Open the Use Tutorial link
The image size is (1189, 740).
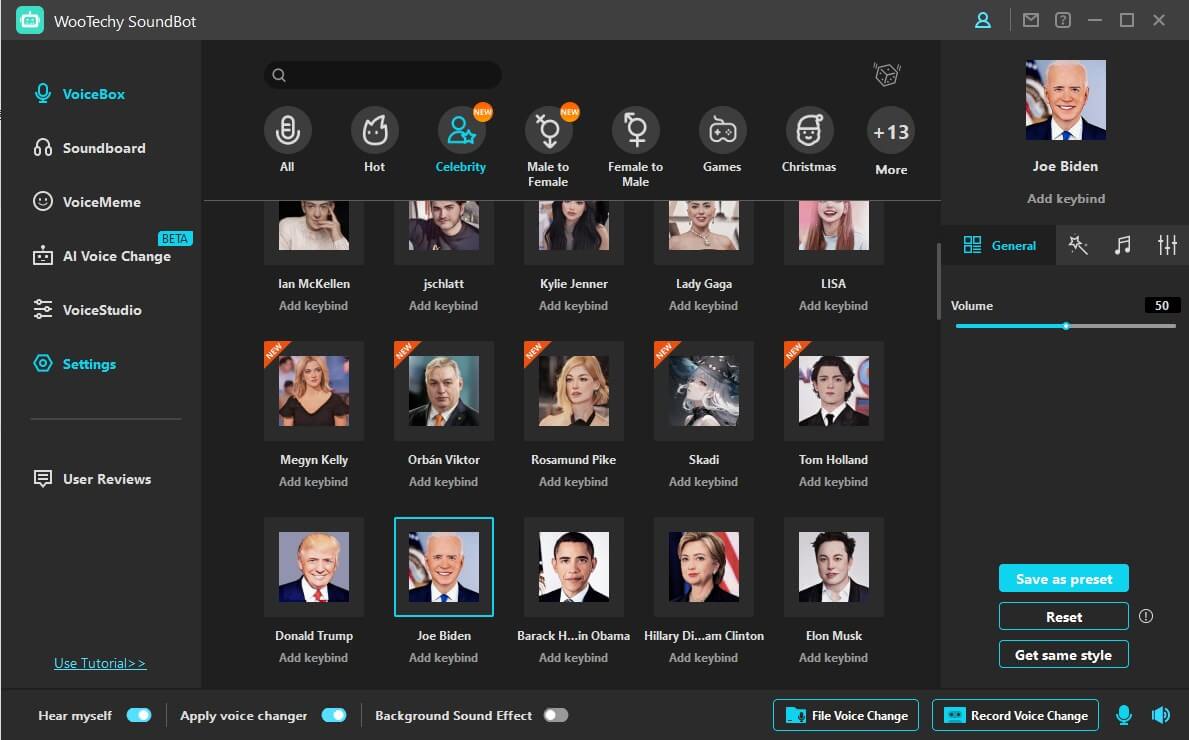[x=100, y=663]
